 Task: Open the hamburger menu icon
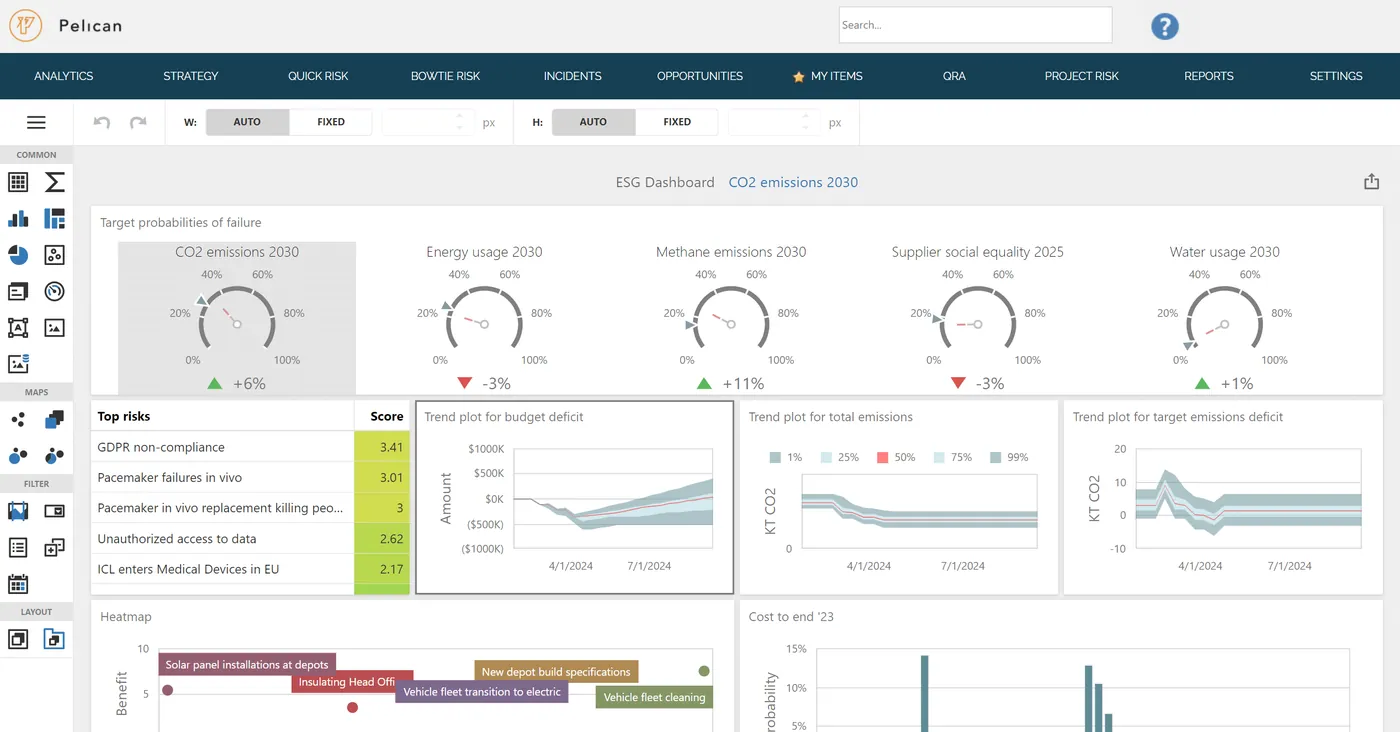36,123
